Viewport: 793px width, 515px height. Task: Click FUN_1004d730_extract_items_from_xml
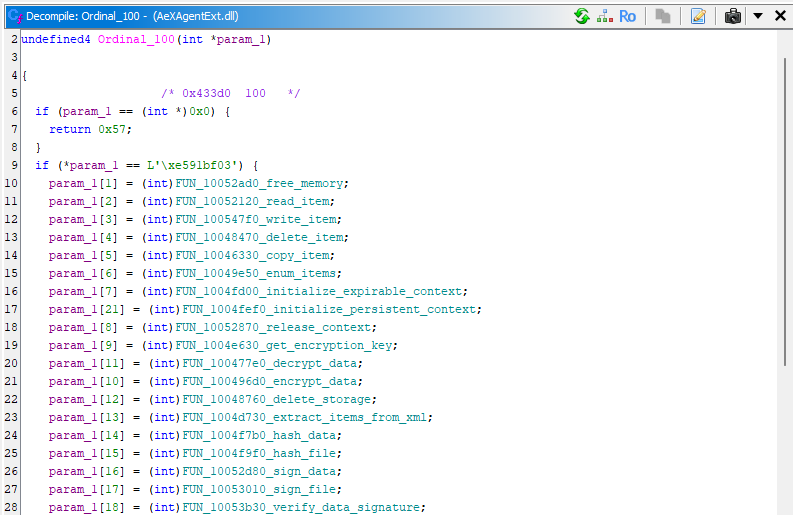[x=305, y=417]
